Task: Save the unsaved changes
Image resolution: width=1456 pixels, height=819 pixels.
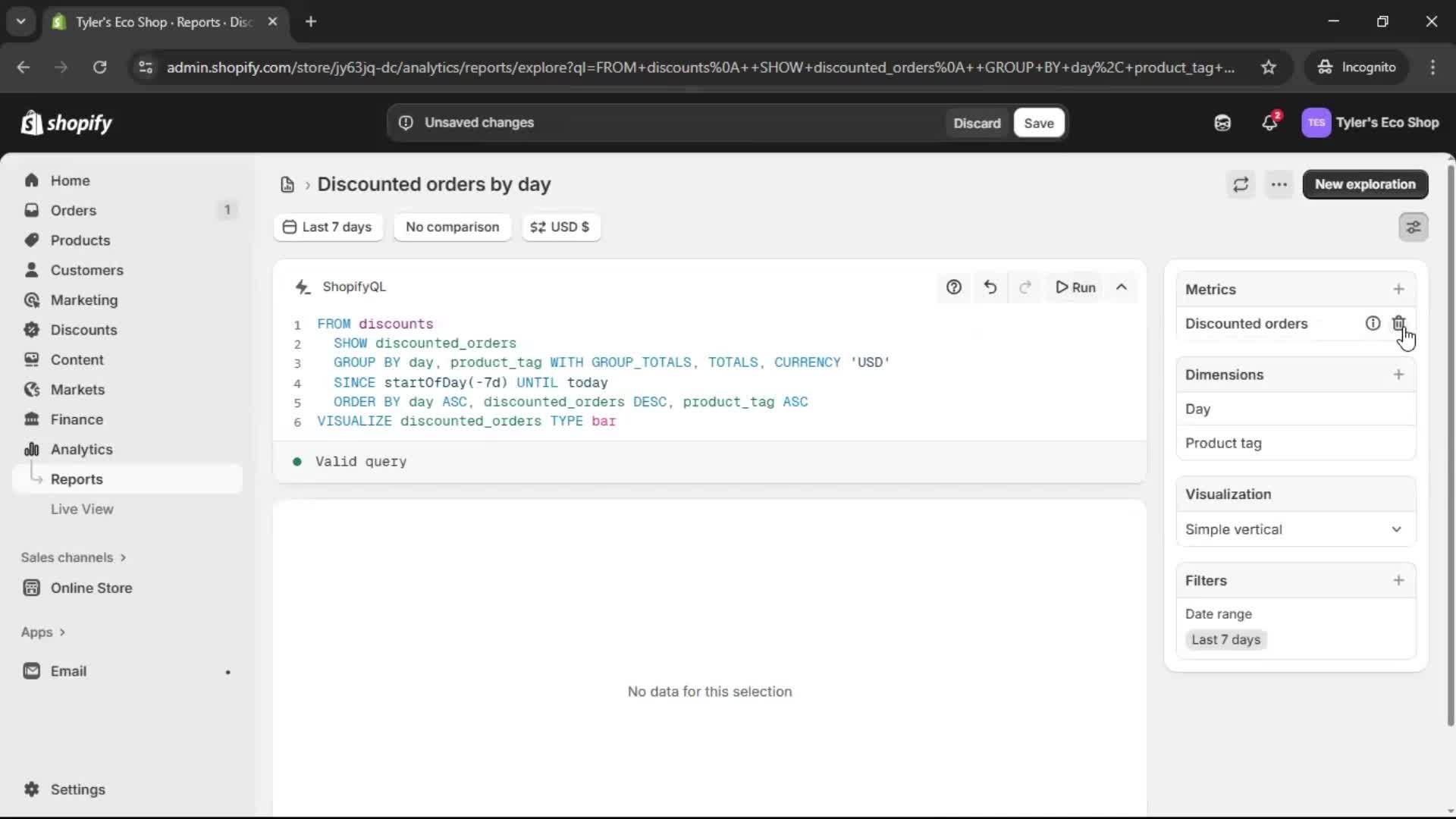Action: pos(1038,123)
